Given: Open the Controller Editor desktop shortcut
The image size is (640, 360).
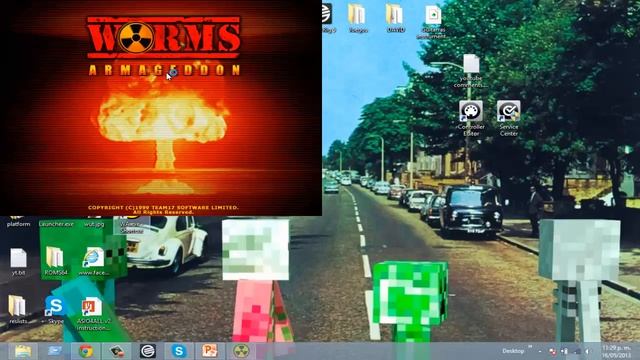Looking at the screenshot, I should (471, 118).
